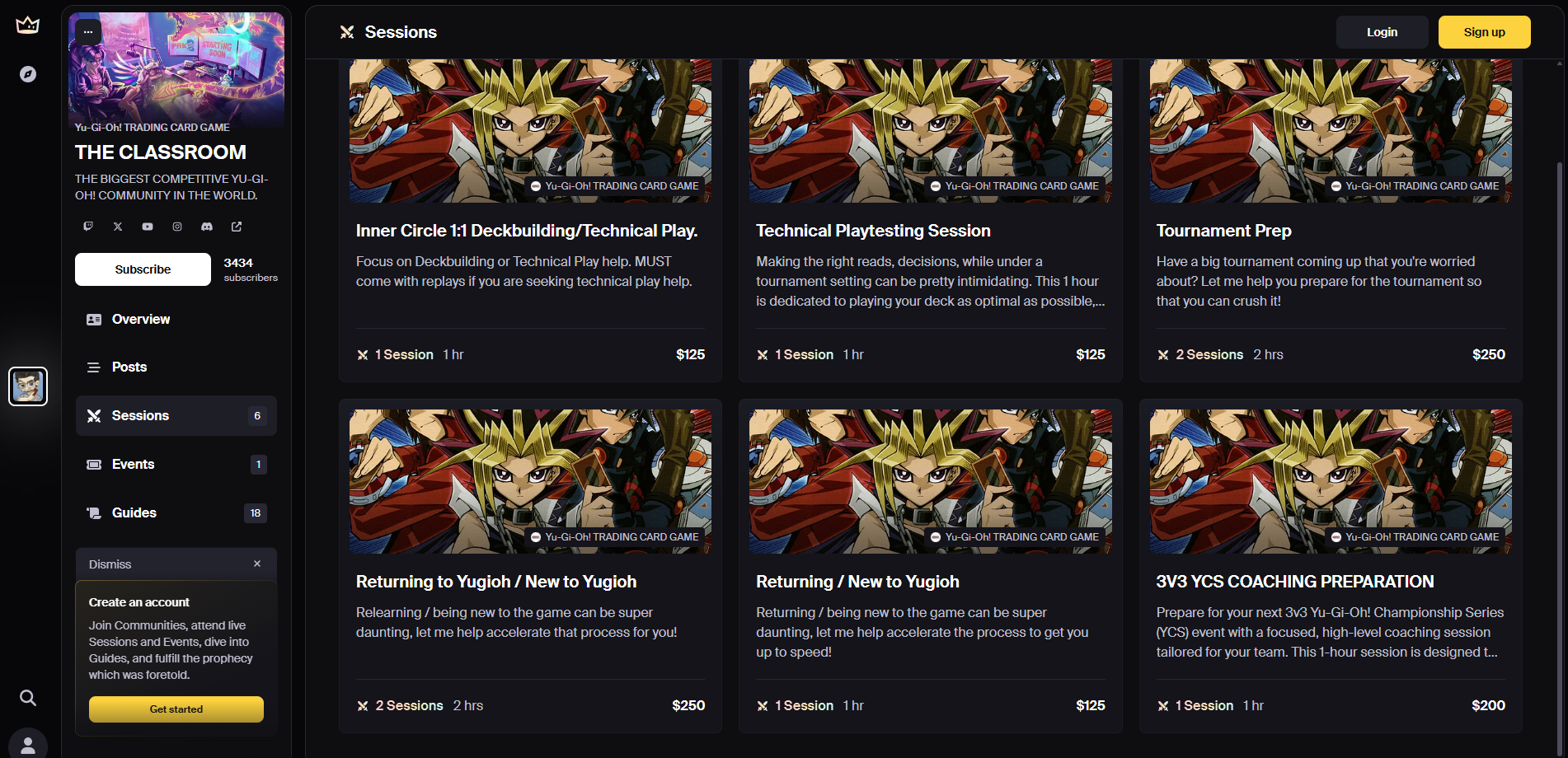Click the Get started button
The image size is (1568, 758).
coord(176,709)
